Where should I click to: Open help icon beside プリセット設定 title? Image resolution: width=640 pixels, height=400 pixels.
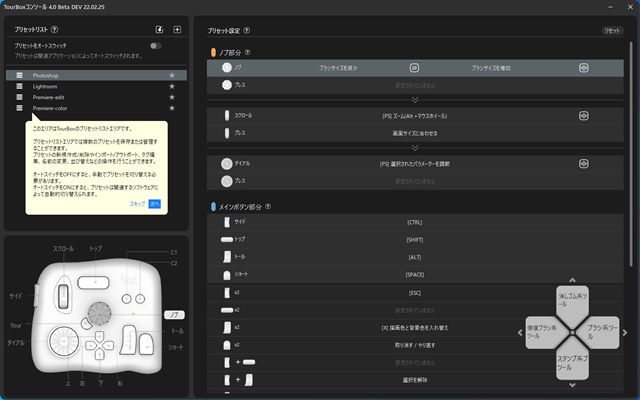[x=247, y=31]
